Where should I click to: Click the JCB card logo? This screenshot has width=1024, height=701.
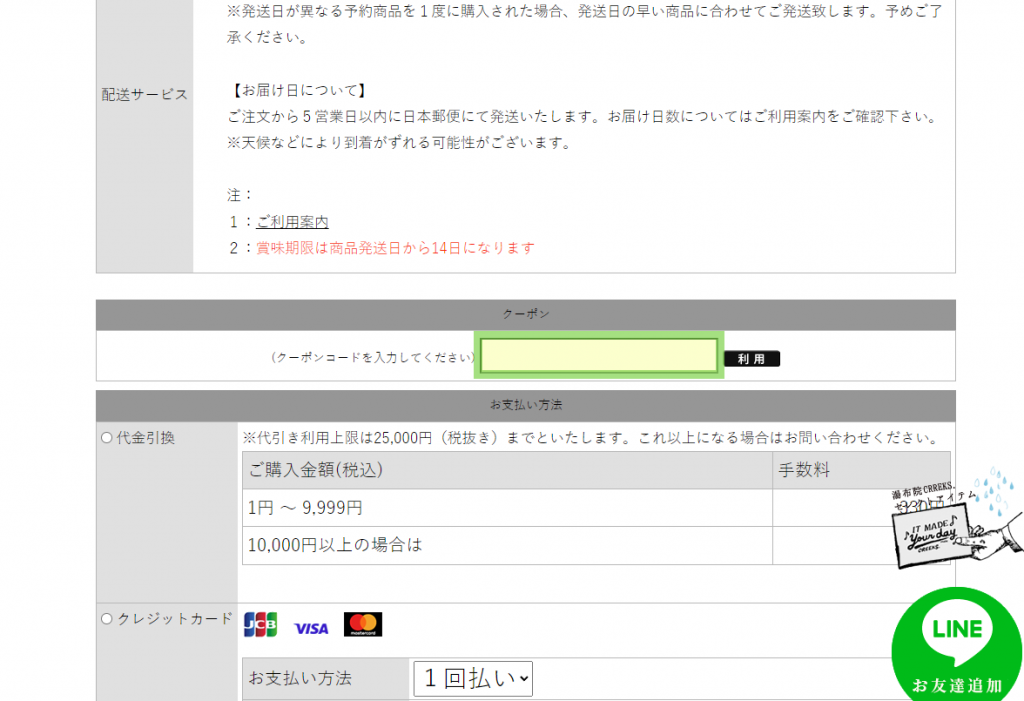(x=260, y=625)
